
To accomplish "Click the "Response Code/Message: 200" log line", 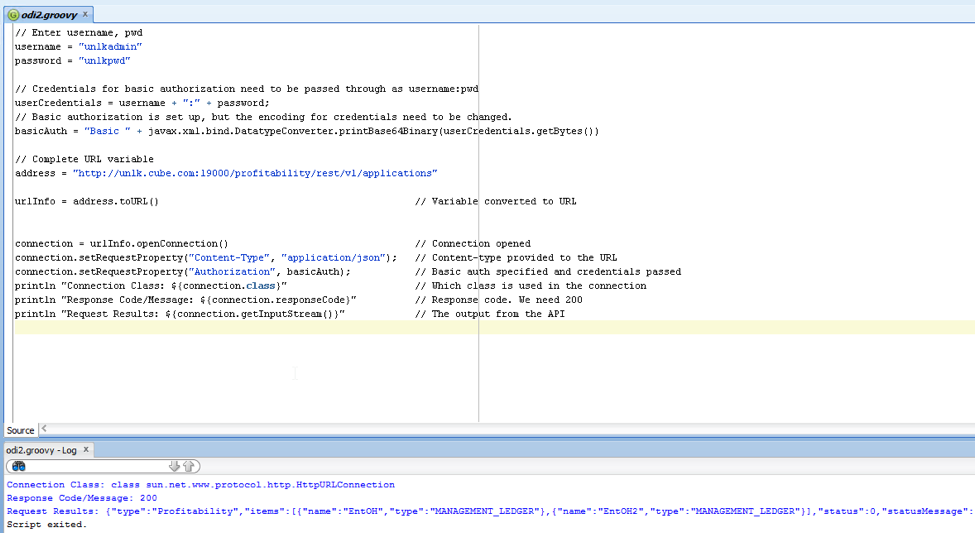I will 82,498.
